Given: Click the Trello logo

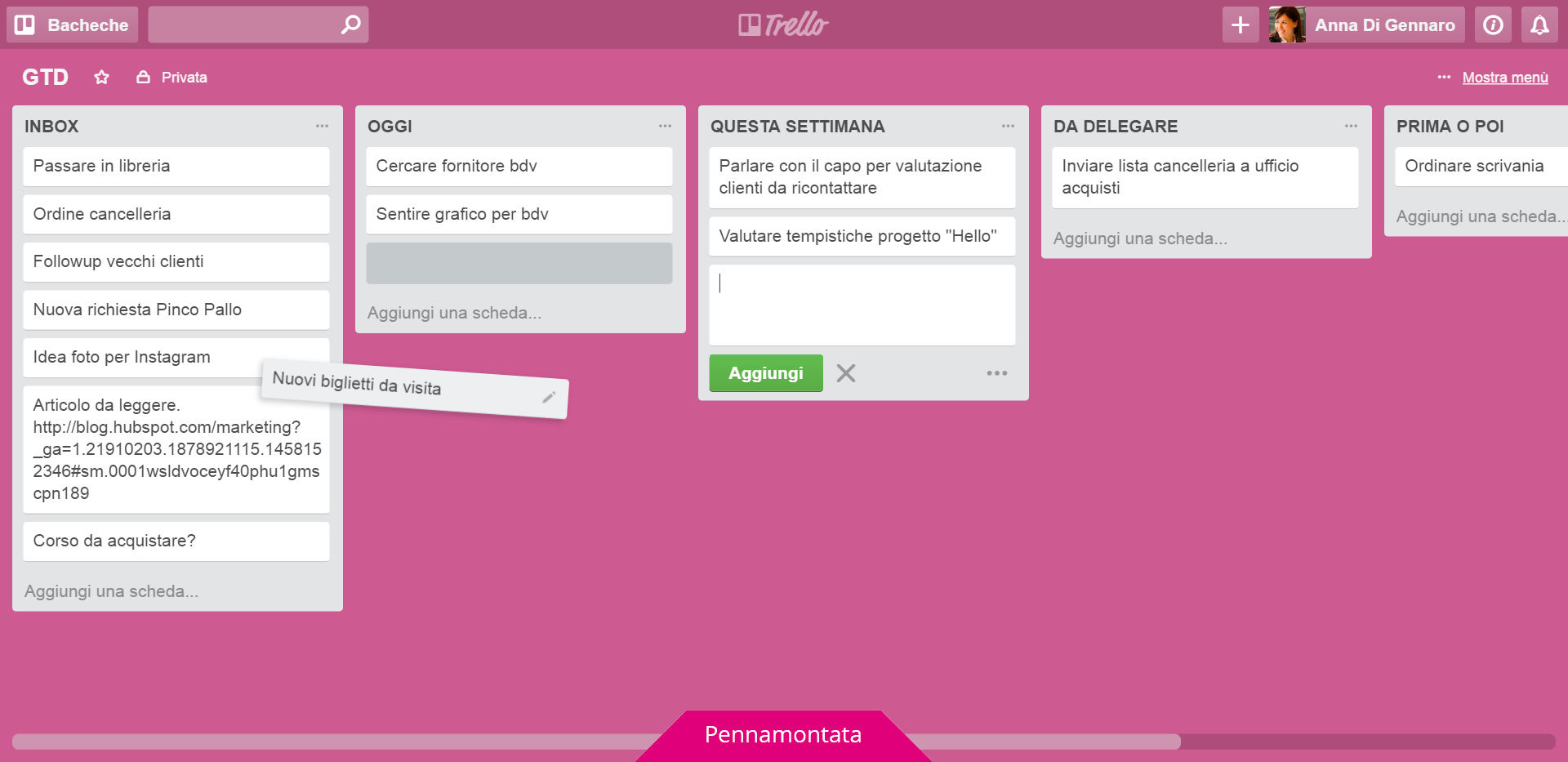Looking at the screenshot, I should tap(782, 25).
